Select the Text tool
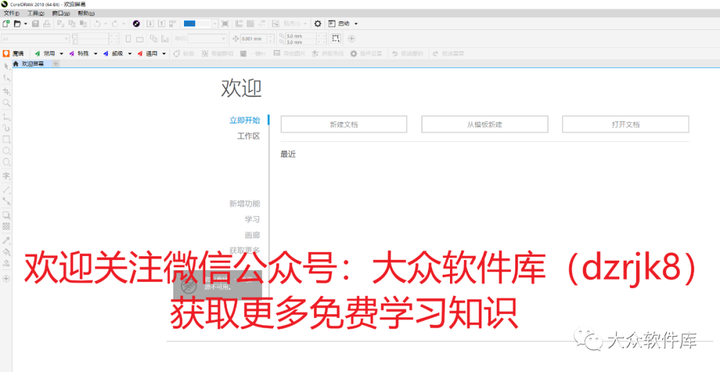Screen dimensions: 720x372 6,175
